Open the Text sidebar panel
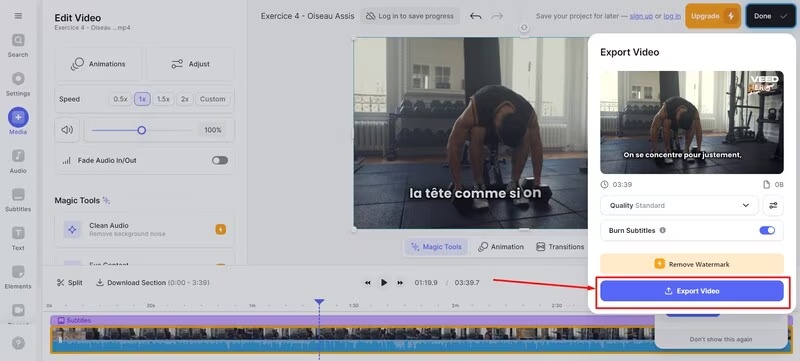Screen dimensions: 800x361 tap(18, 239)
